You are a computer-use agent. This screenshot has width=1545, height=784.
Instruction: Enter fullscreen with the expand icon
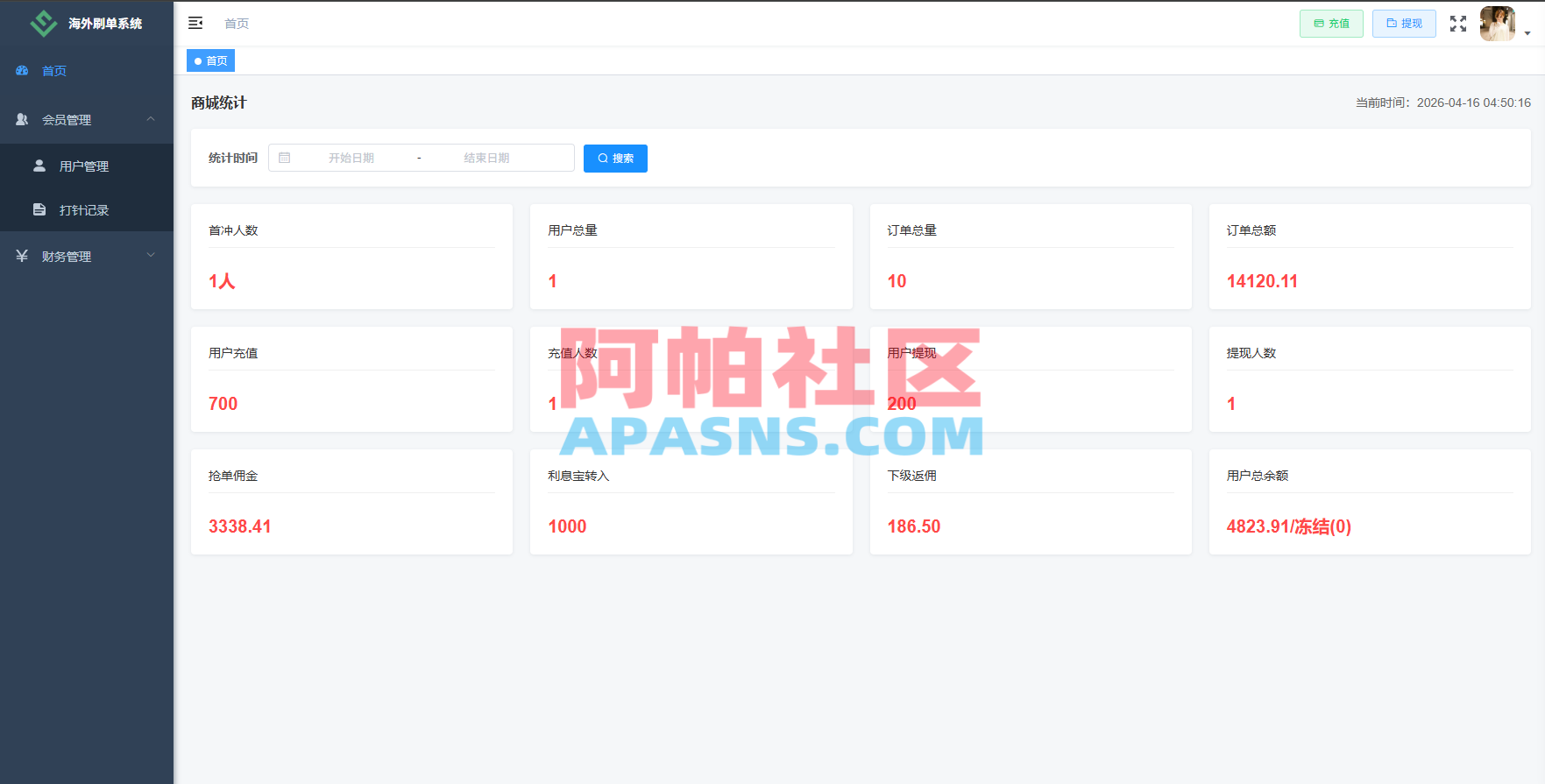point(1458,24)
